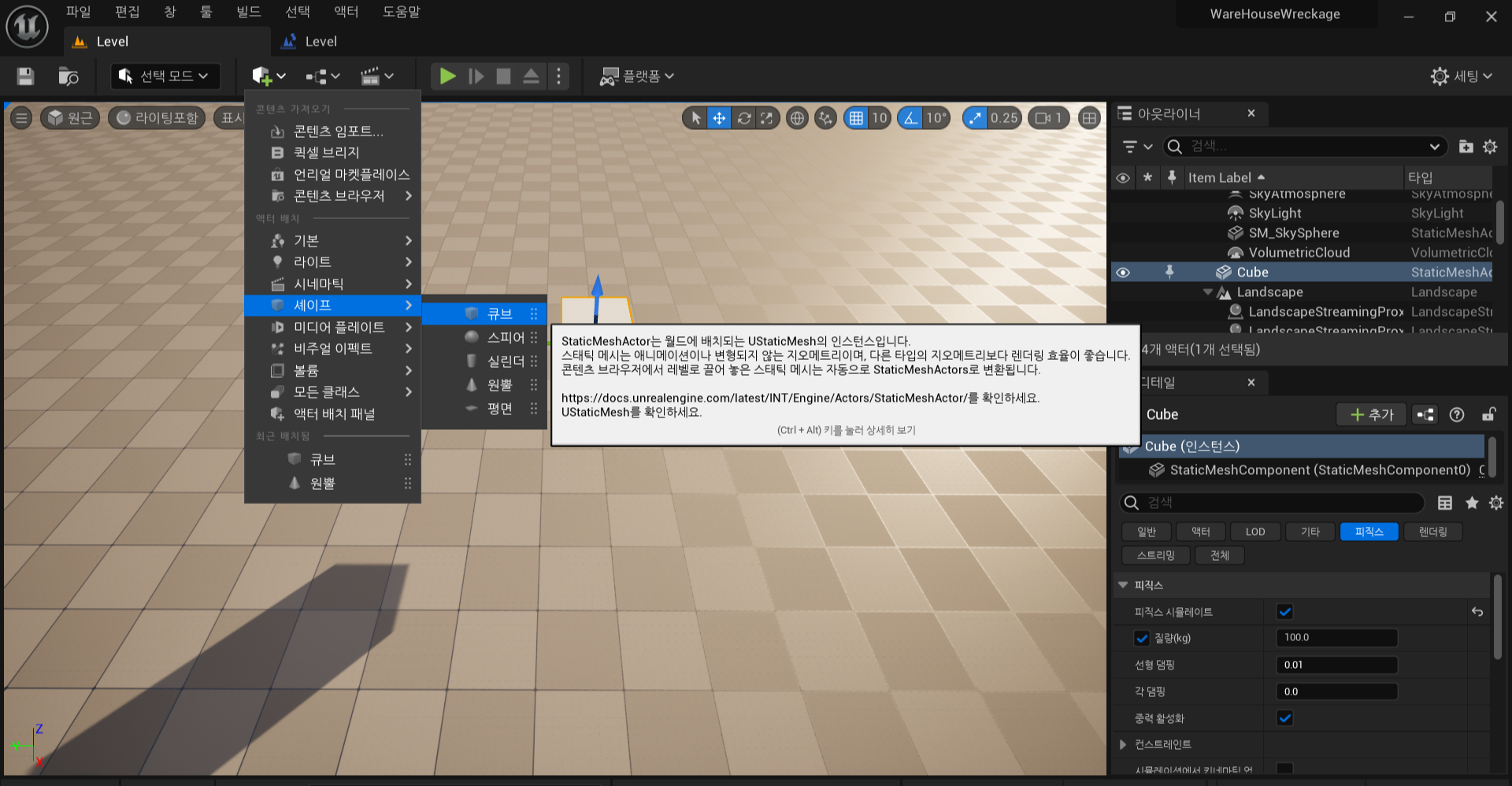The height and width of the screenshot is (786, 1512).
Task: Select VolumetricCloud in the outliner
Action: click(1299, 253)
